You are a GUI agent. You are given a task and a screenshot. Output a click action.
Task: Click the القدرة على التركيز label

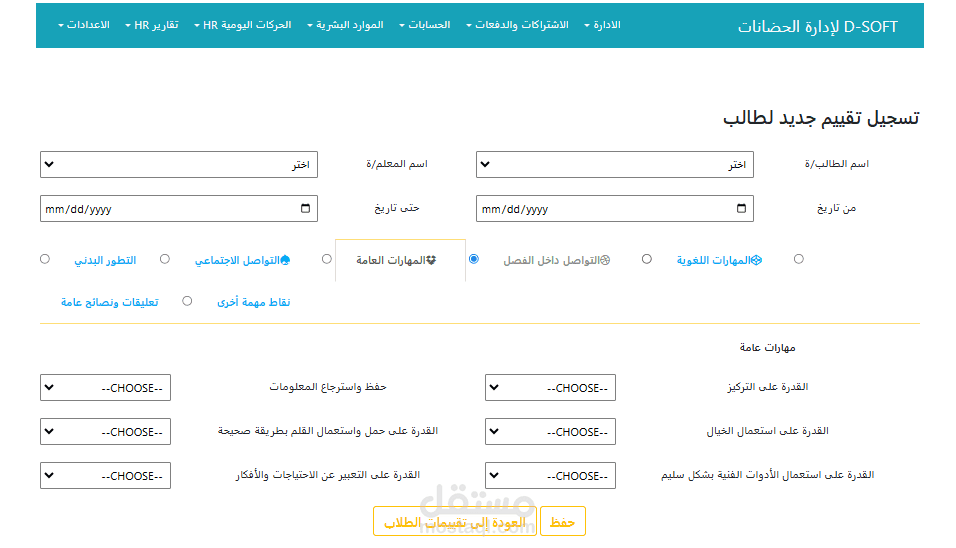768,387
